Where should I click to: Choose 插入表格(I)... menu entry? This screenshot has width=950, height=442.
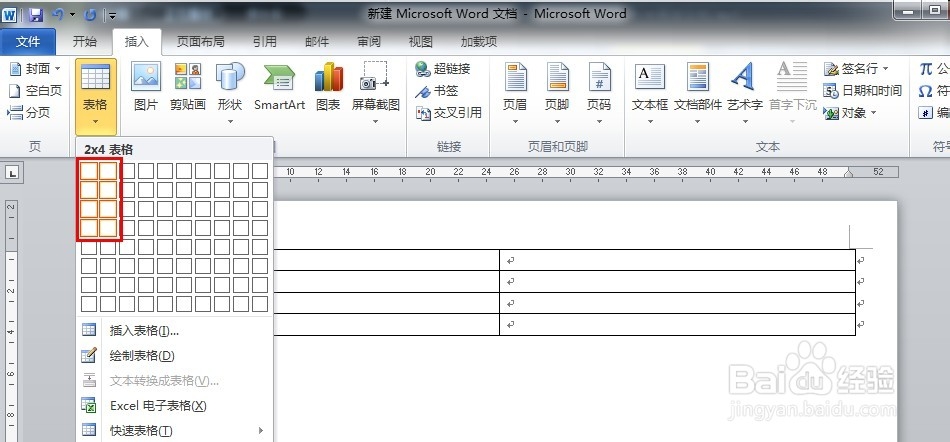click(174, 331)
